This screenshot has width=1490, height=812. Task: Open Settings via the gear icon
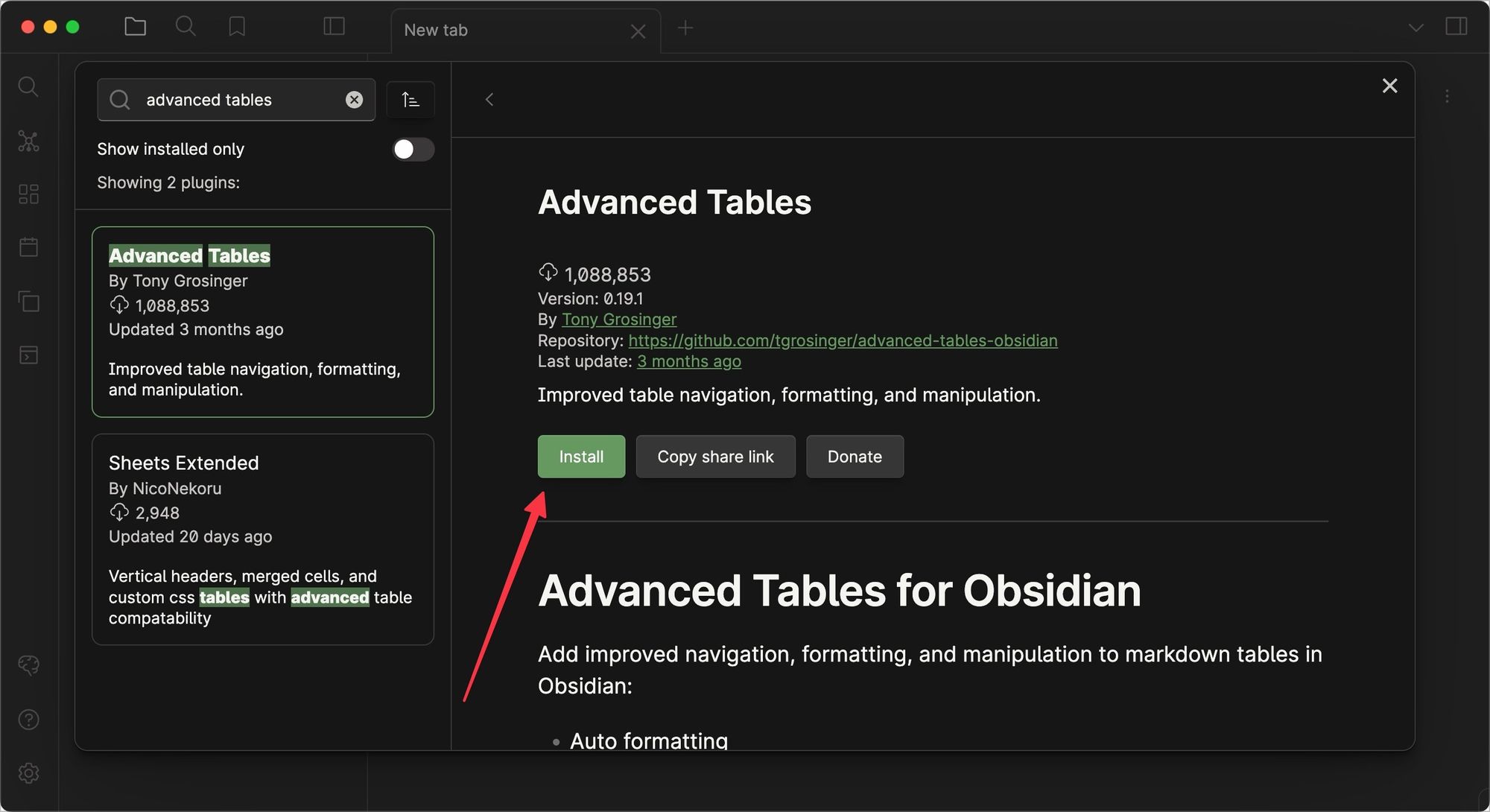28,773
